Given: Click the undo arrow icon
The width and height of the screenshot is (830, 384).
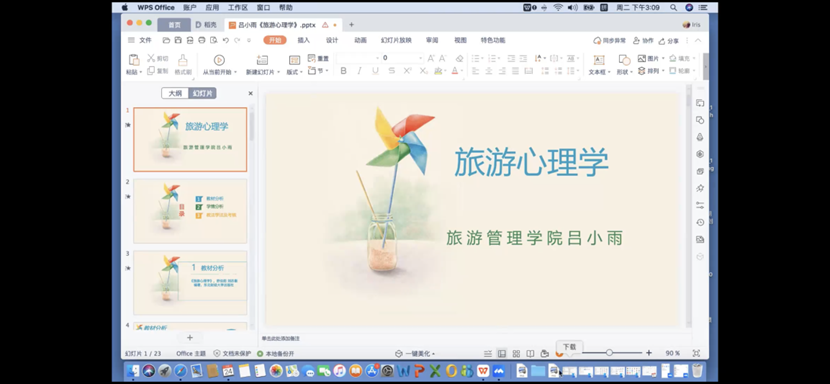Looking at the screenshot, I should 225,40.
